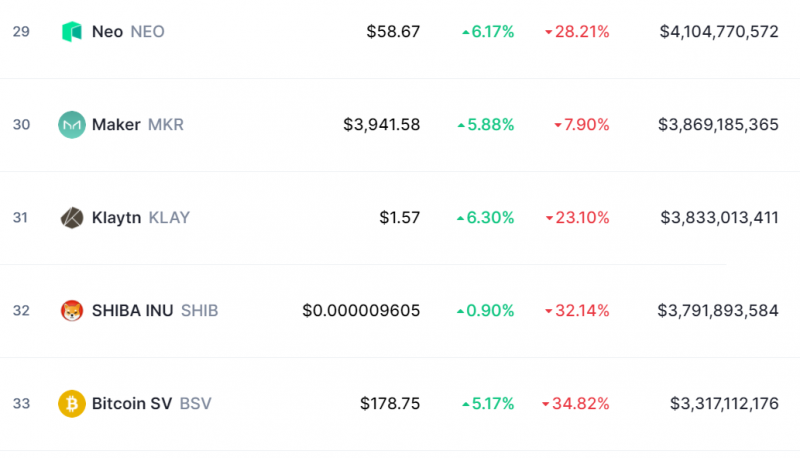Click the SHIBA INU dog logo
The width and height of the screenshot is (800, 458).
(x=71, y=311)
